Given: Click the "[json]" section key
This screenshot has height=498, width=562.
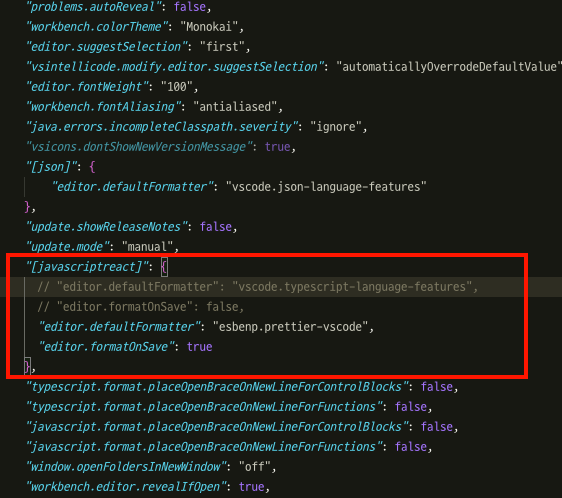Looking at the screenshot, I should point(51,167).
